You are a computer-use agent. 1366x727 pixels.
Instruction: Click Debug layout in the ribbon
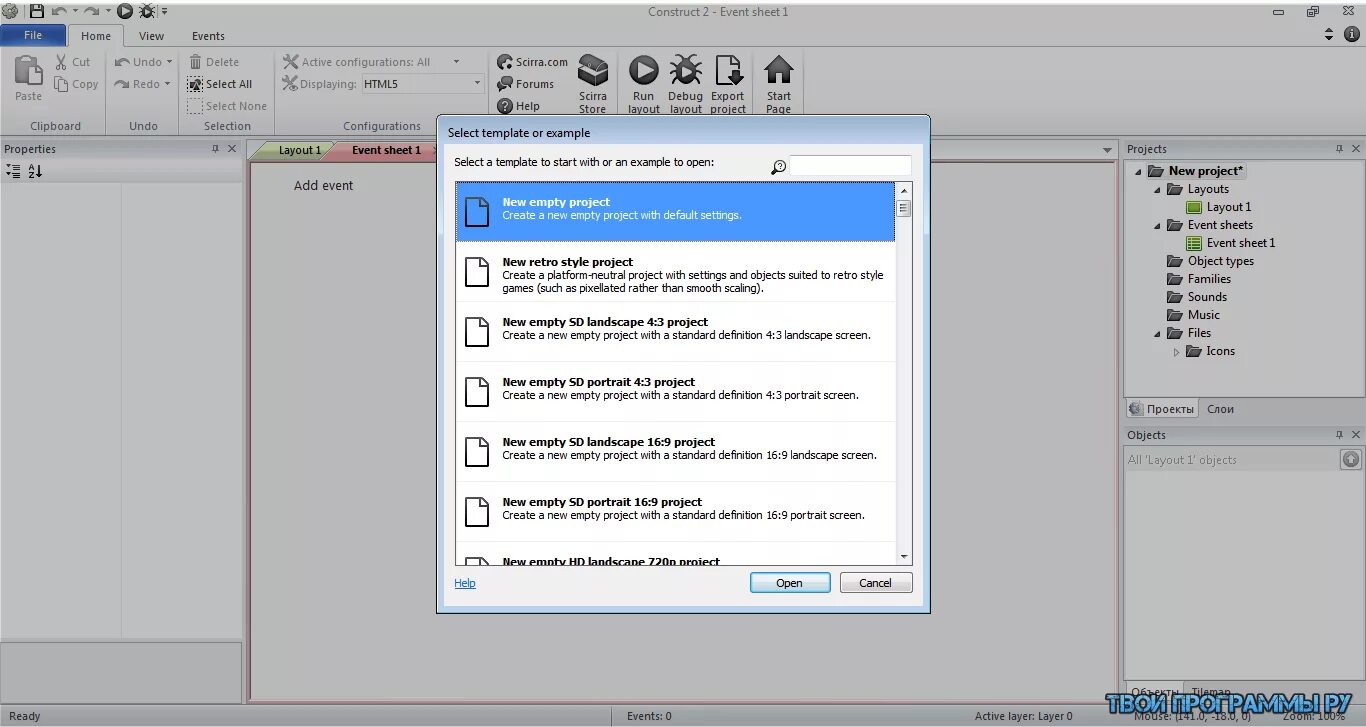point(686,85)
